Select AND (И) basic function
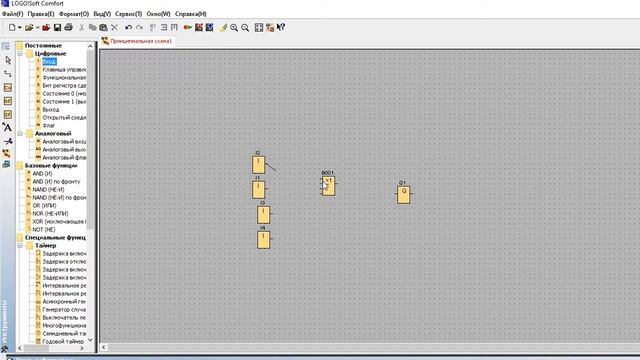The height and width of the screenshot is (360, 640). 42,174
